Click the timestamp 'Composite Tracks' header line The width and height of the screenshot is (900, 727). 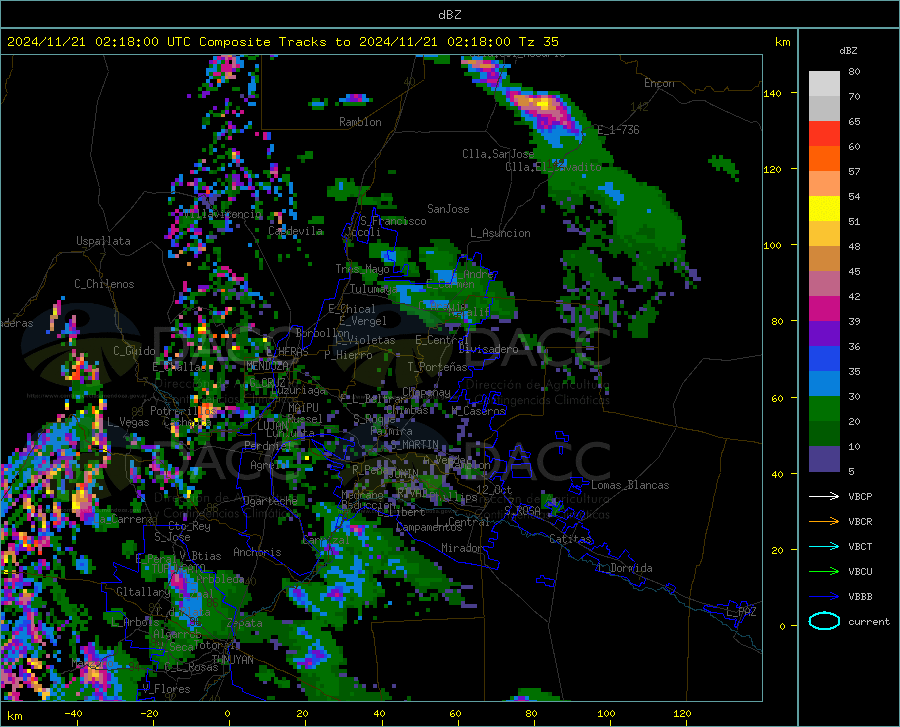pyautogui.click(x=282, y=42)
